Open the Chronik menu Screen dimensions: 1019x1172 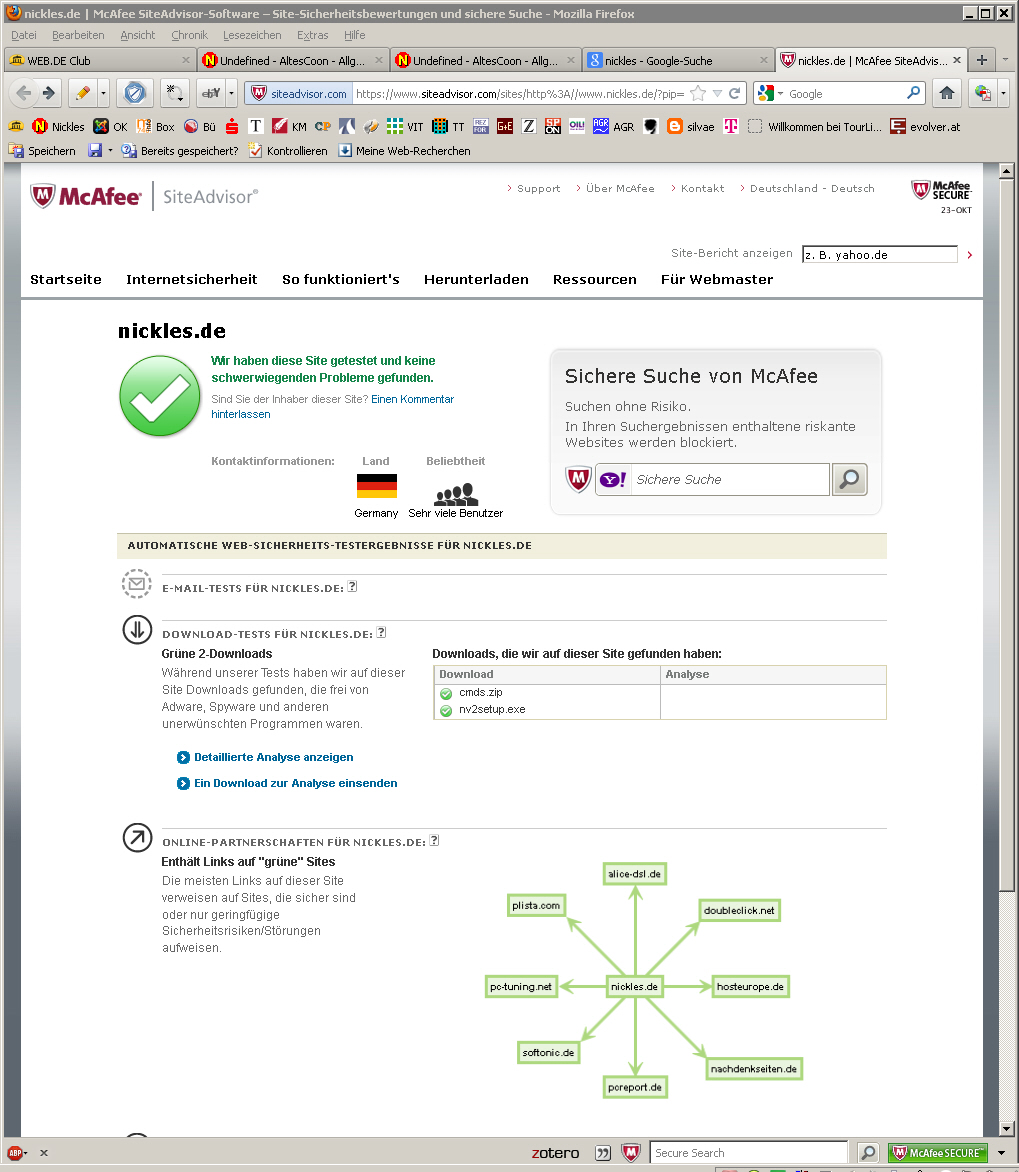189,35
